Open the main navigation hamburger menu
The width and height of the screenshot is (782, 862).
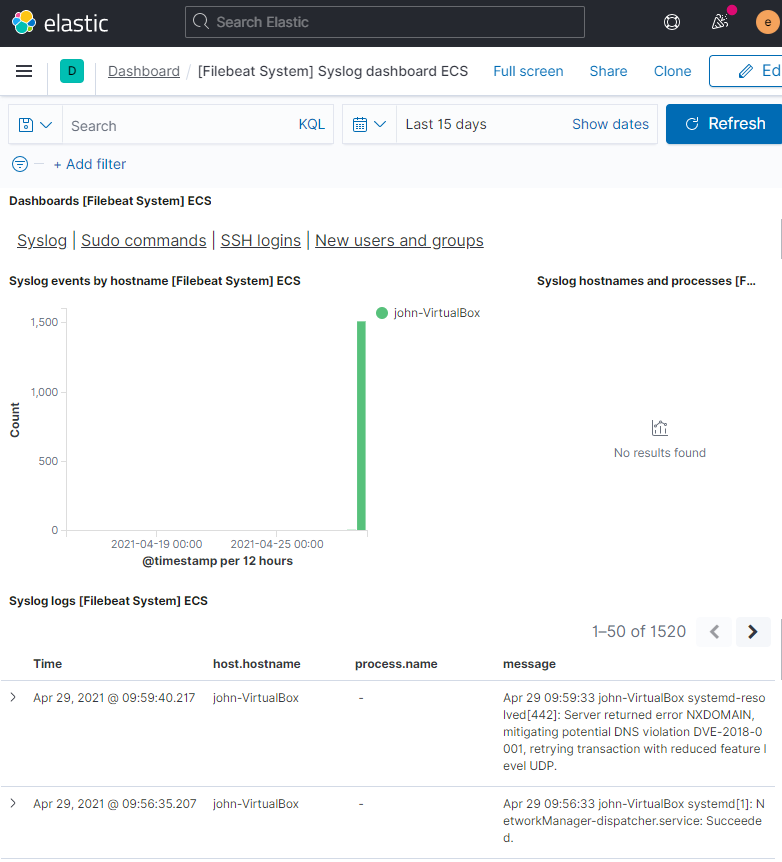coord(23,71)
